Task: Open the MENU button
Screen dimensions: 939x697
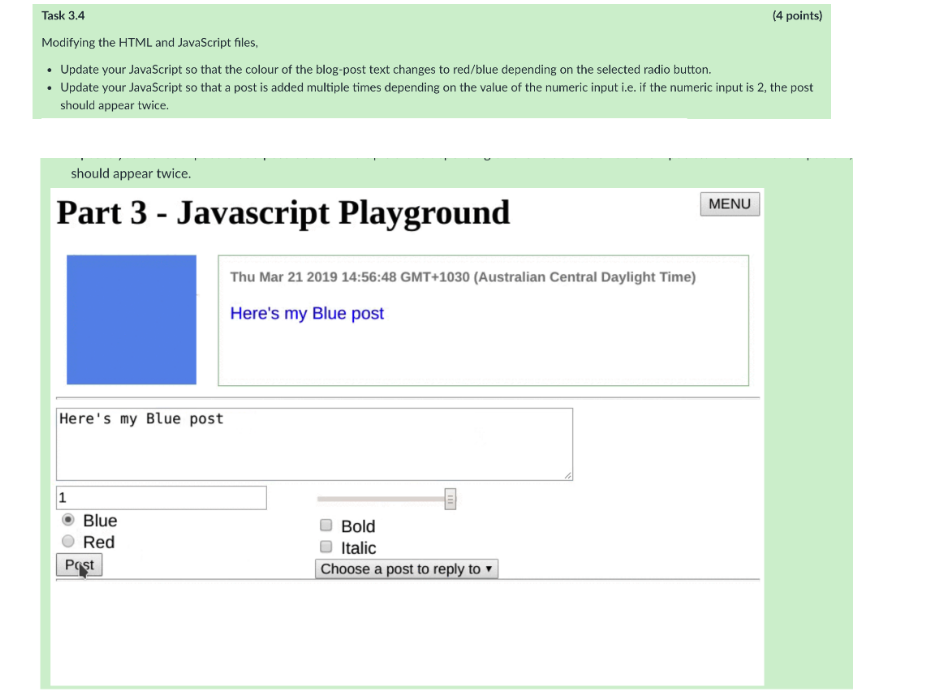Action: point(729,203)
